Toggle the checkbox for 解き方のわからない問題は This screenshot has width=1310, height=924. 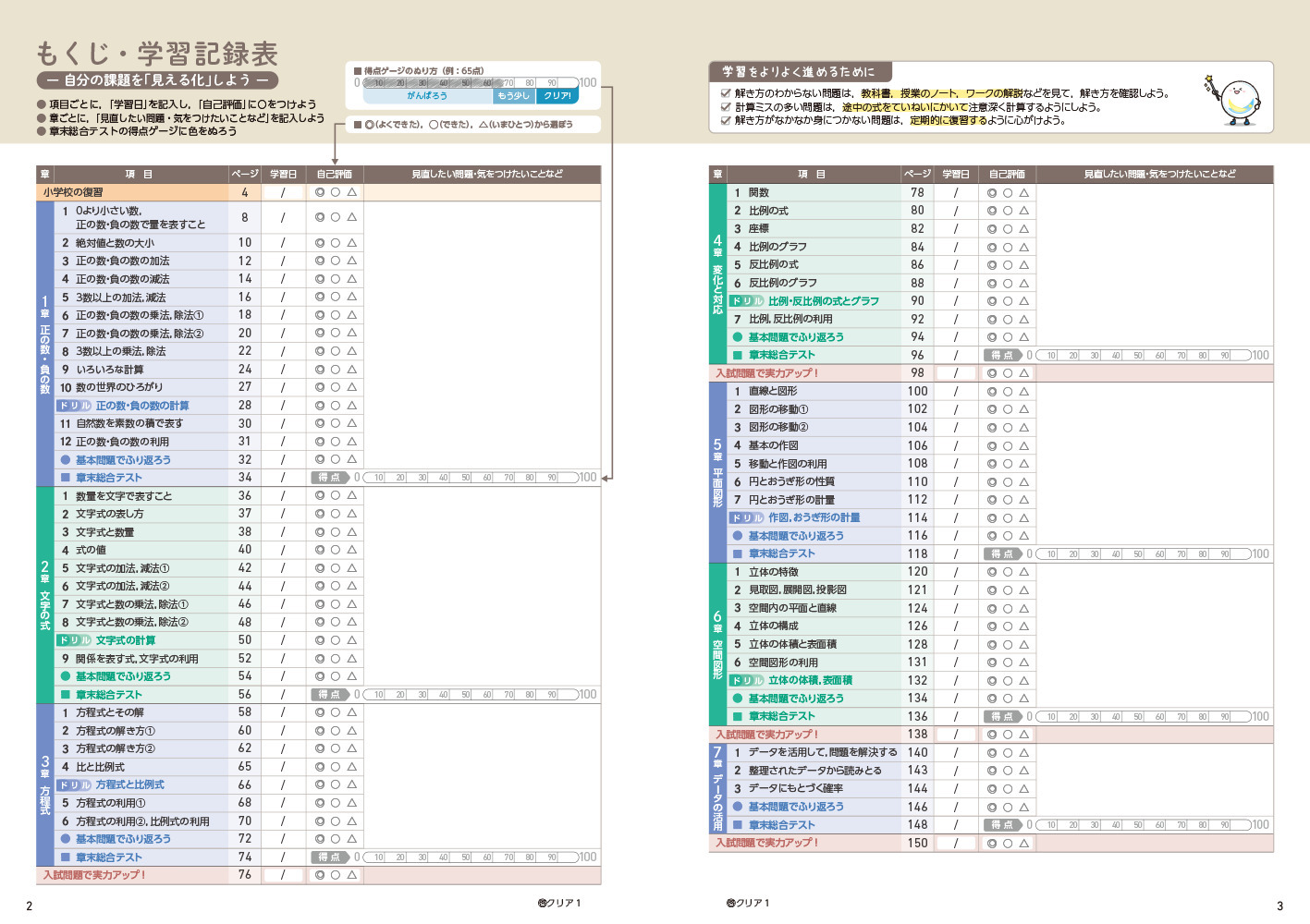click(x=726, y=93)
